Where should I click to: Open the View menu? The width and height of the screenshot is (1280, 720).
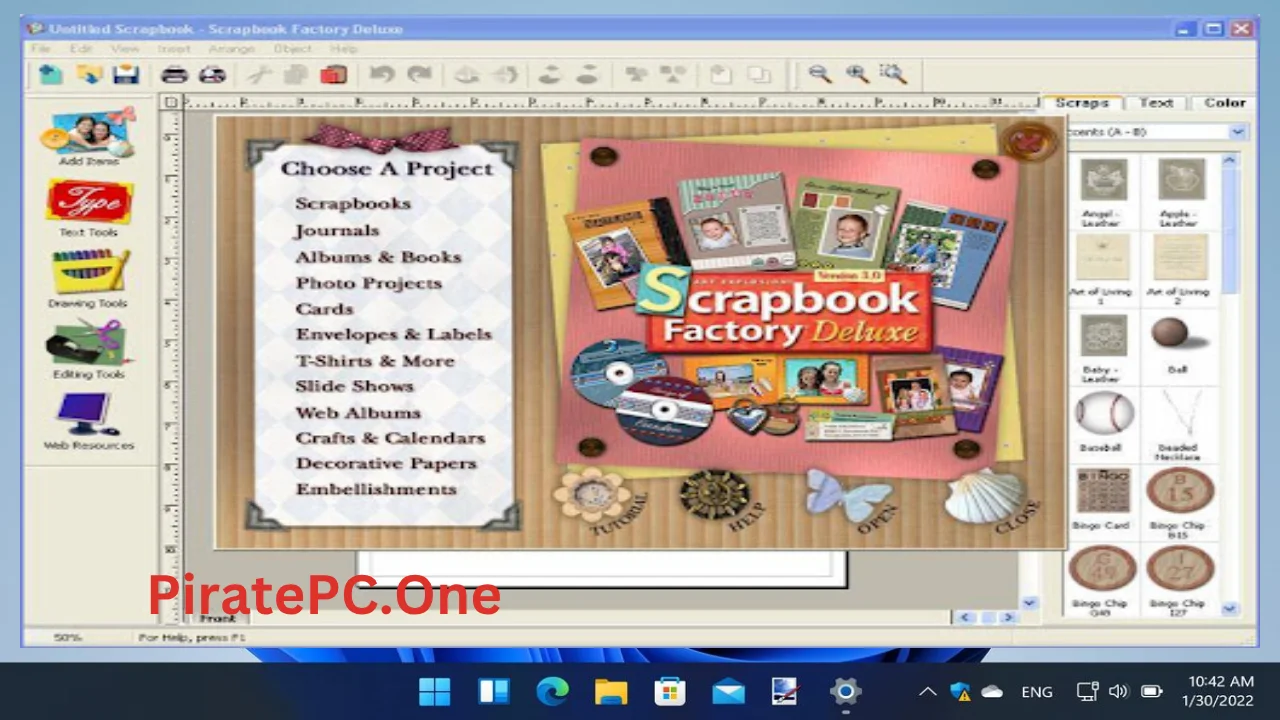[124, 48]
